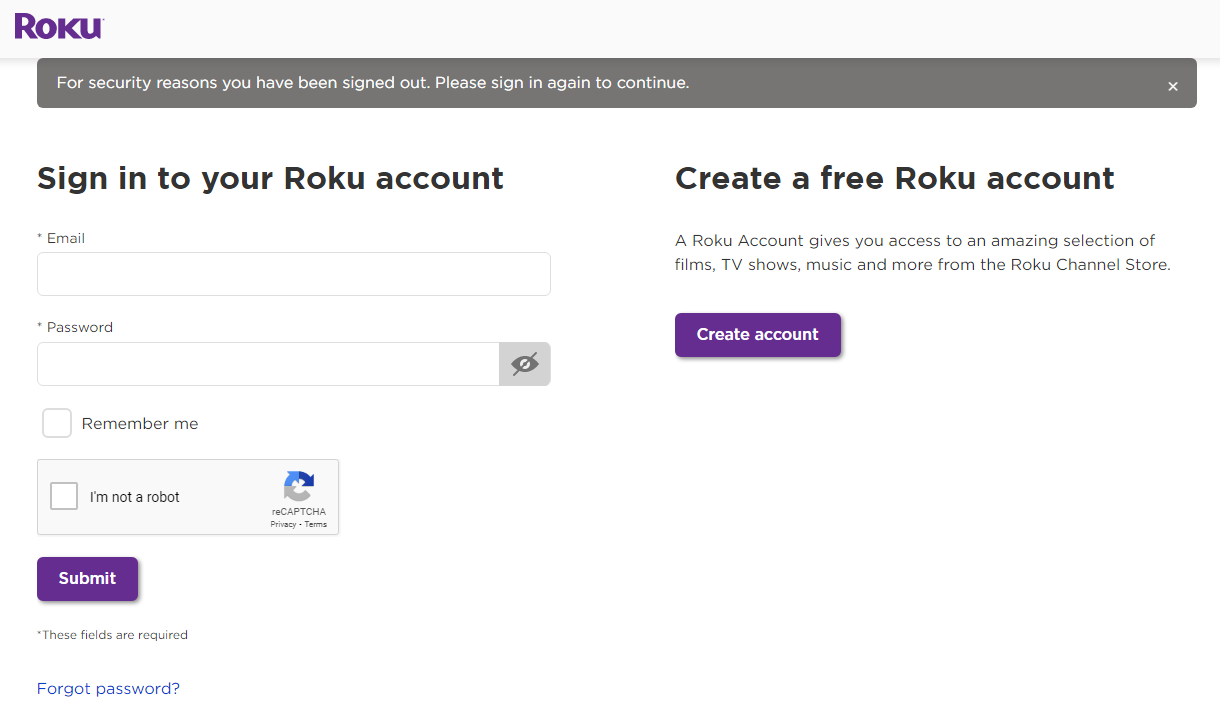Dismiss the signed-out notification with the X
This screenshot has height=723, width=1220.
pos(1172,86)
